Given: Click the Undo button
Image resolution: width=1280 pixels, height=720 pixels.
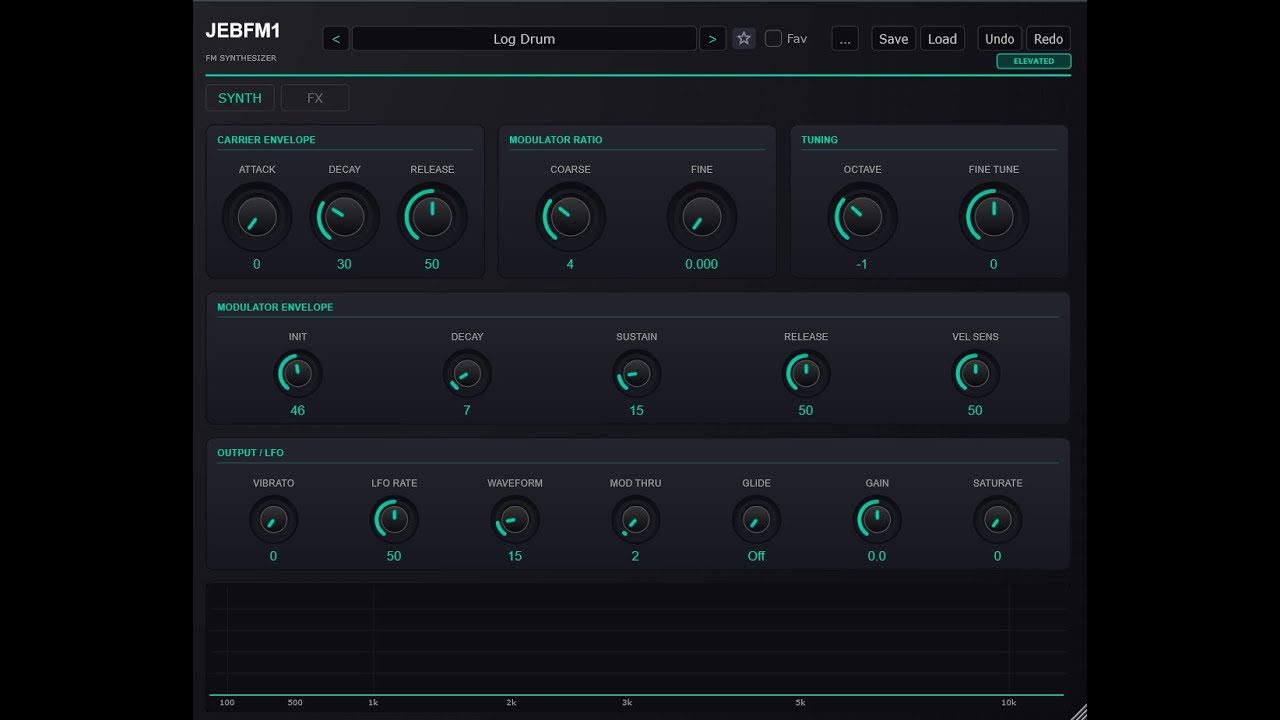Looking at the screenshot, I should point(999,39).
